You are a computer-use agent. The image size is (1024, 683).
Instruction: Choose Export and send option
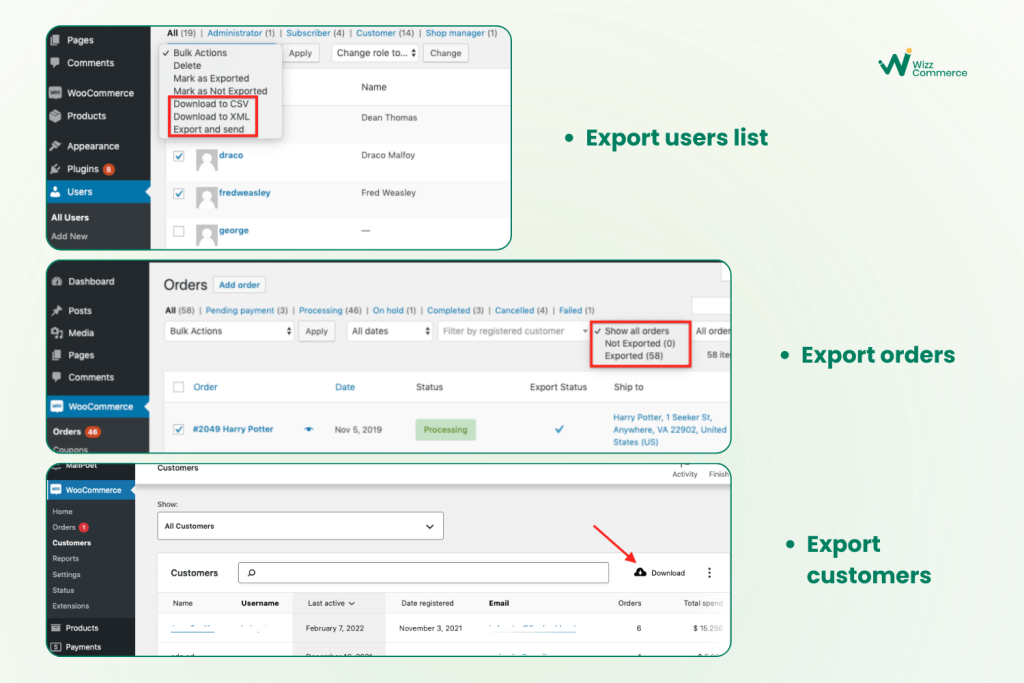(x=208, y=129)
